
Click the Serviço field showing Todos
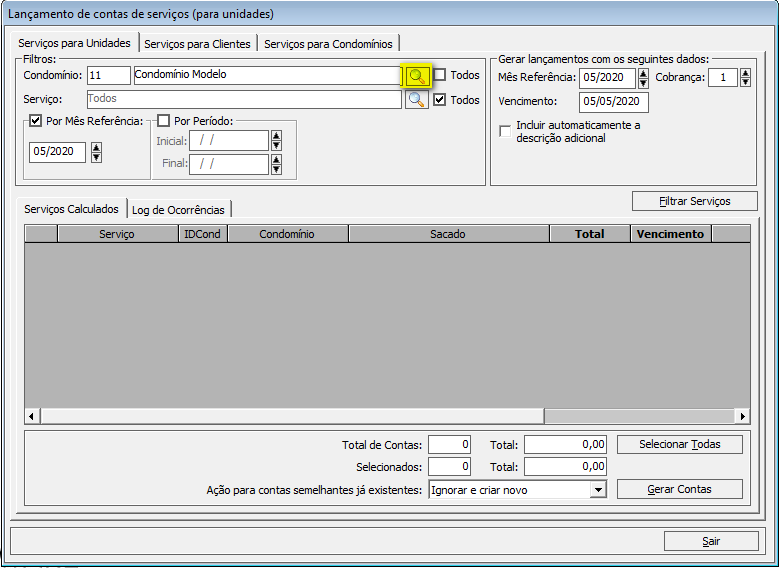[x=244, y=99]
